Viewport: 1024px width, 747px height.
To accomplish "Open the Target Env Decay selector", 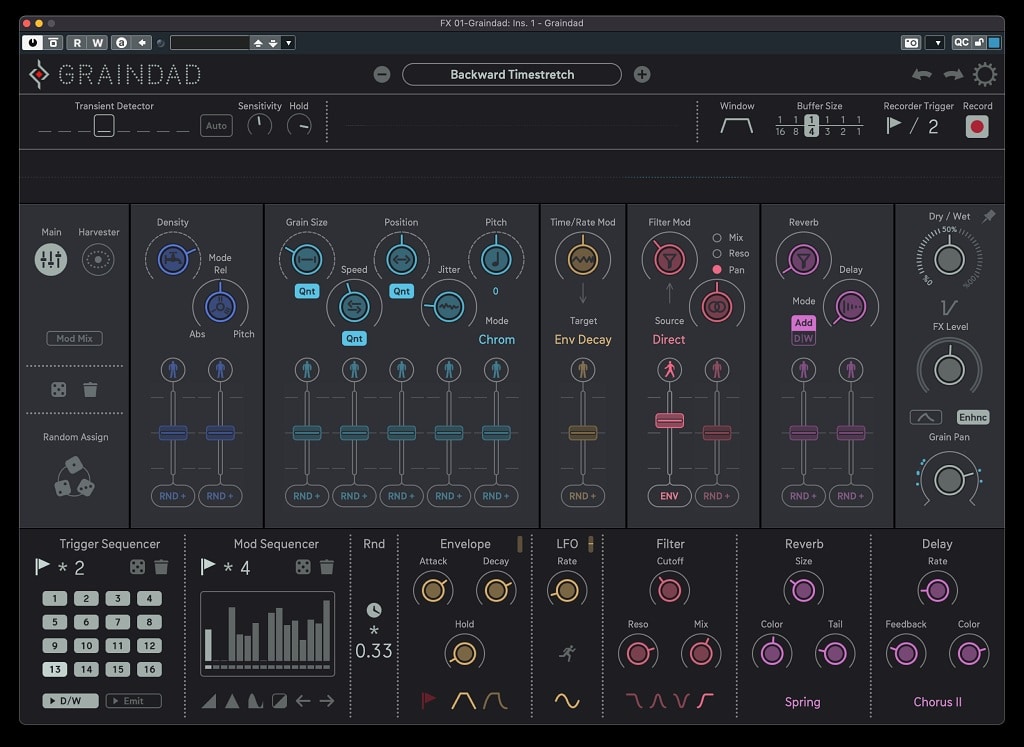I will tap(583, 340).
